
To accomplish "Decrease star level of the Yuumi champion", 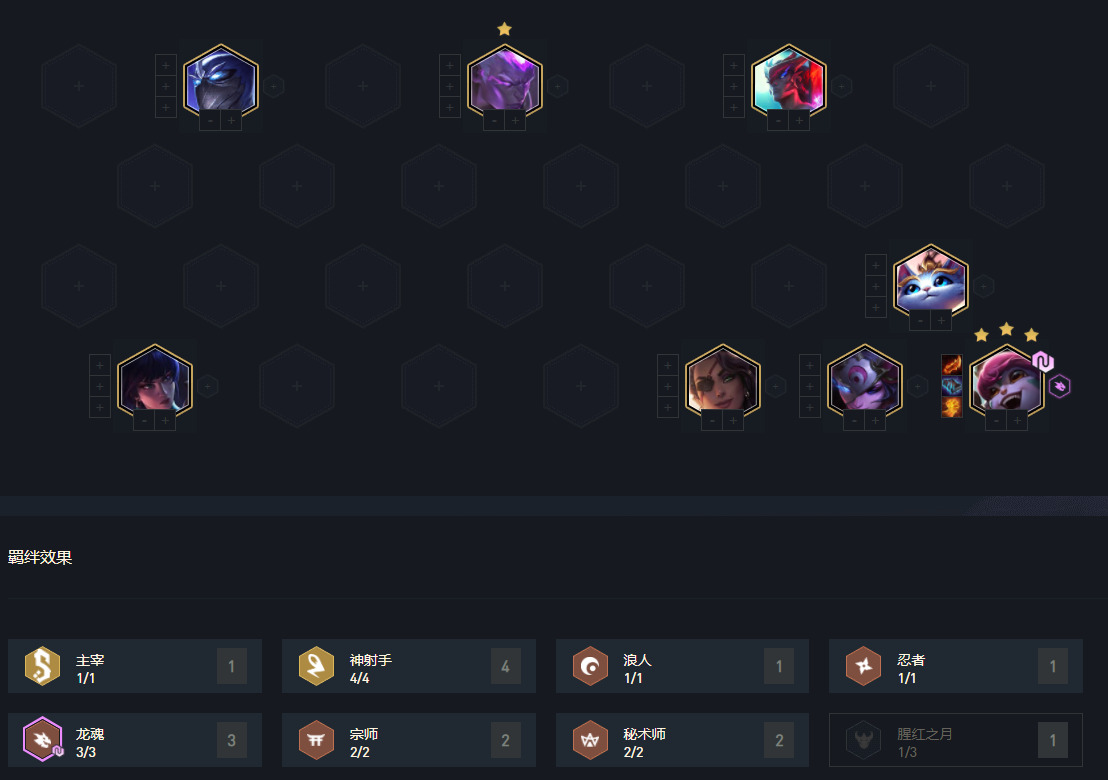I will point(920,321).
